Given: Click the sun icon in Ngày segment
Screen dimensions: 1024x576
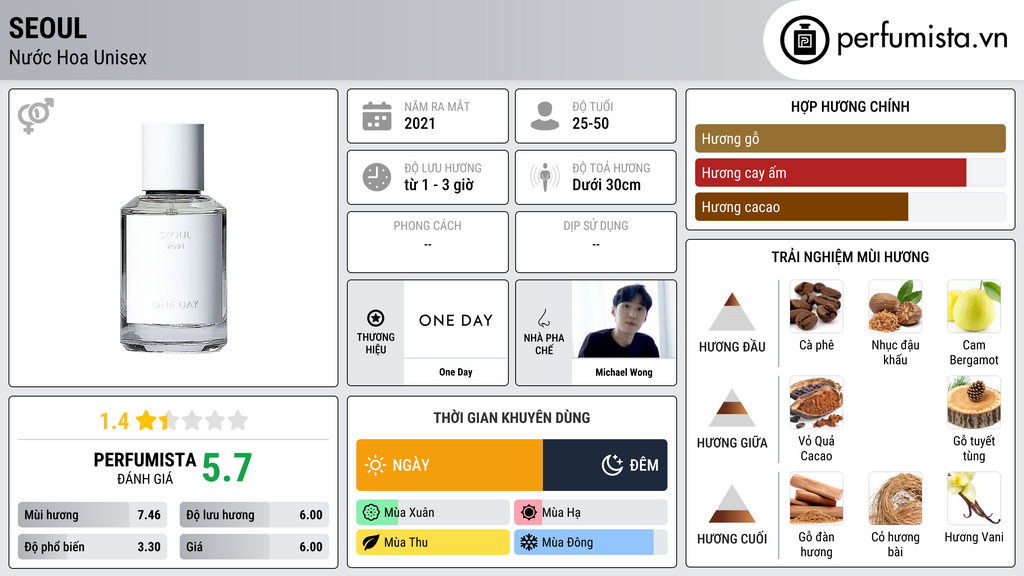Looking at the screenshot, I should point(375,465).
